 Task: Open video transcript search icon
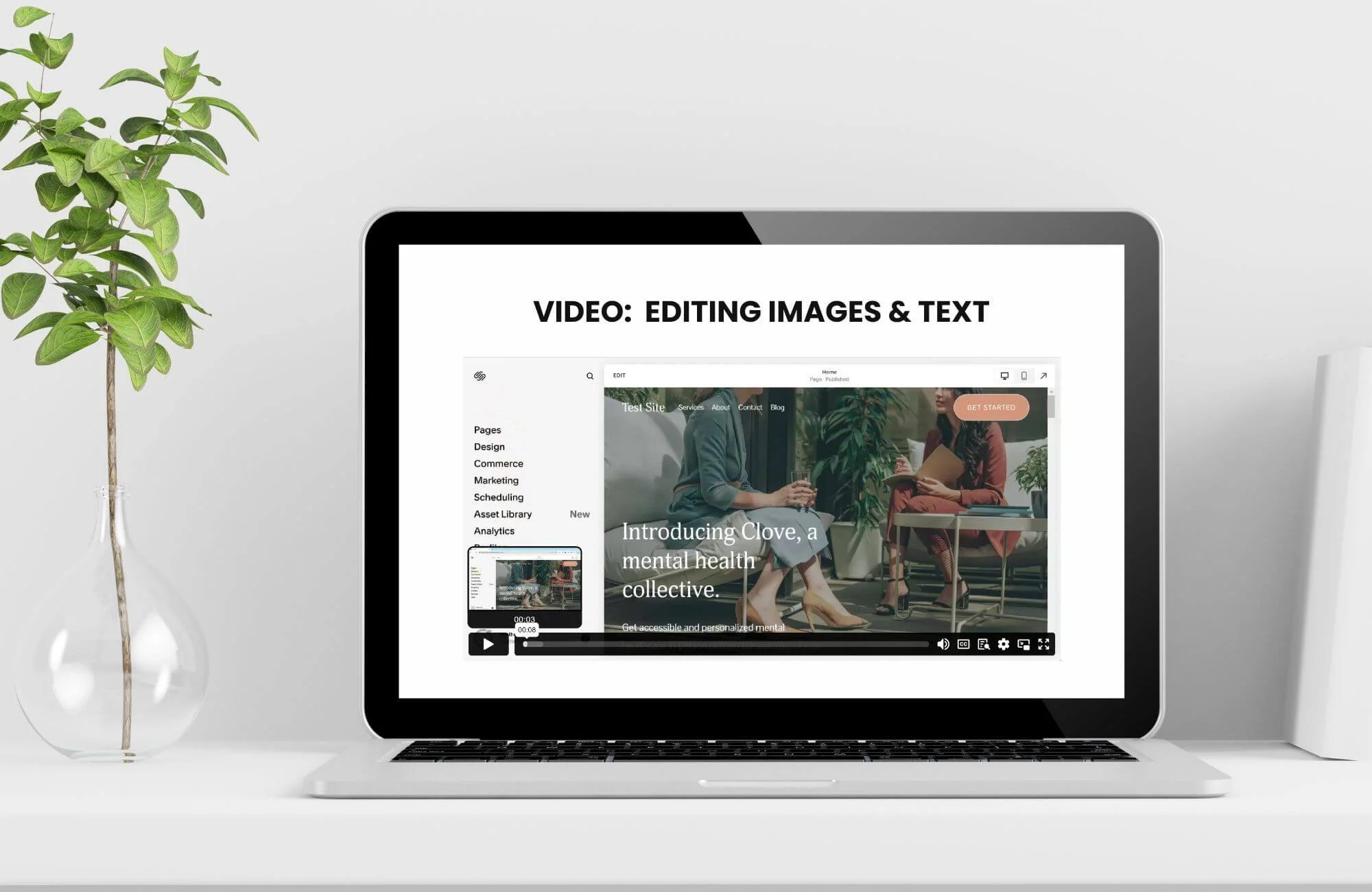[983, 644]
